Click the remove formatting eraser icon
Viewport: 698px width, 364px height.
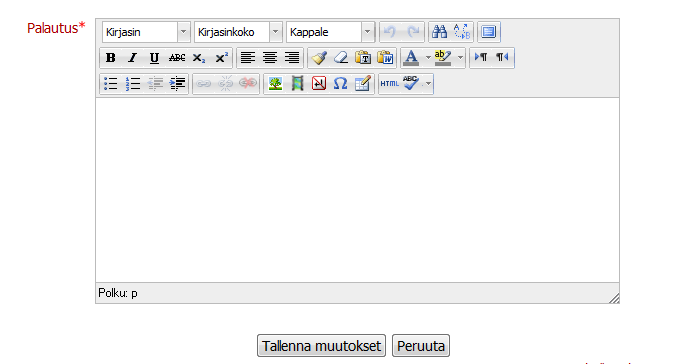341,58
